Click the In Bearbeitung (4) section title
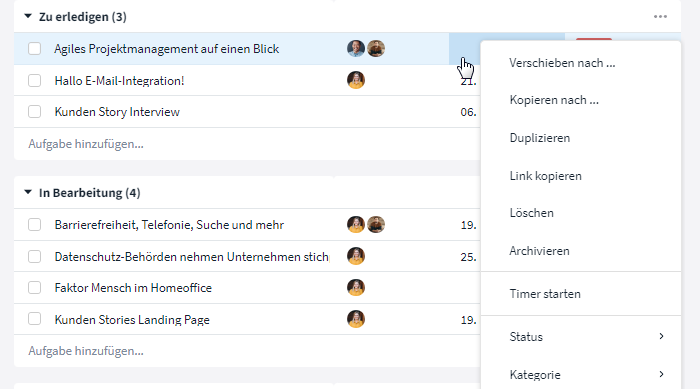The width and height of the screenshot is (700, 389). pos(89,192)
